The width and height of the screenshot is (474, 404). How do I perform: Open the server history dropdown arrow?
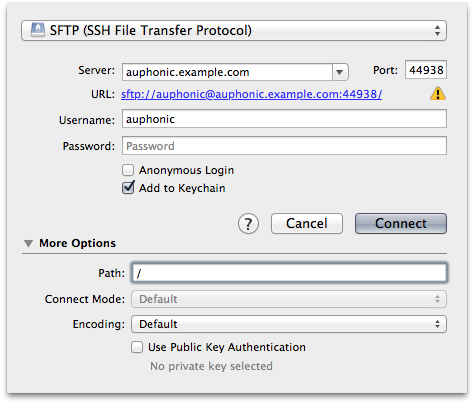pos(340,72)
